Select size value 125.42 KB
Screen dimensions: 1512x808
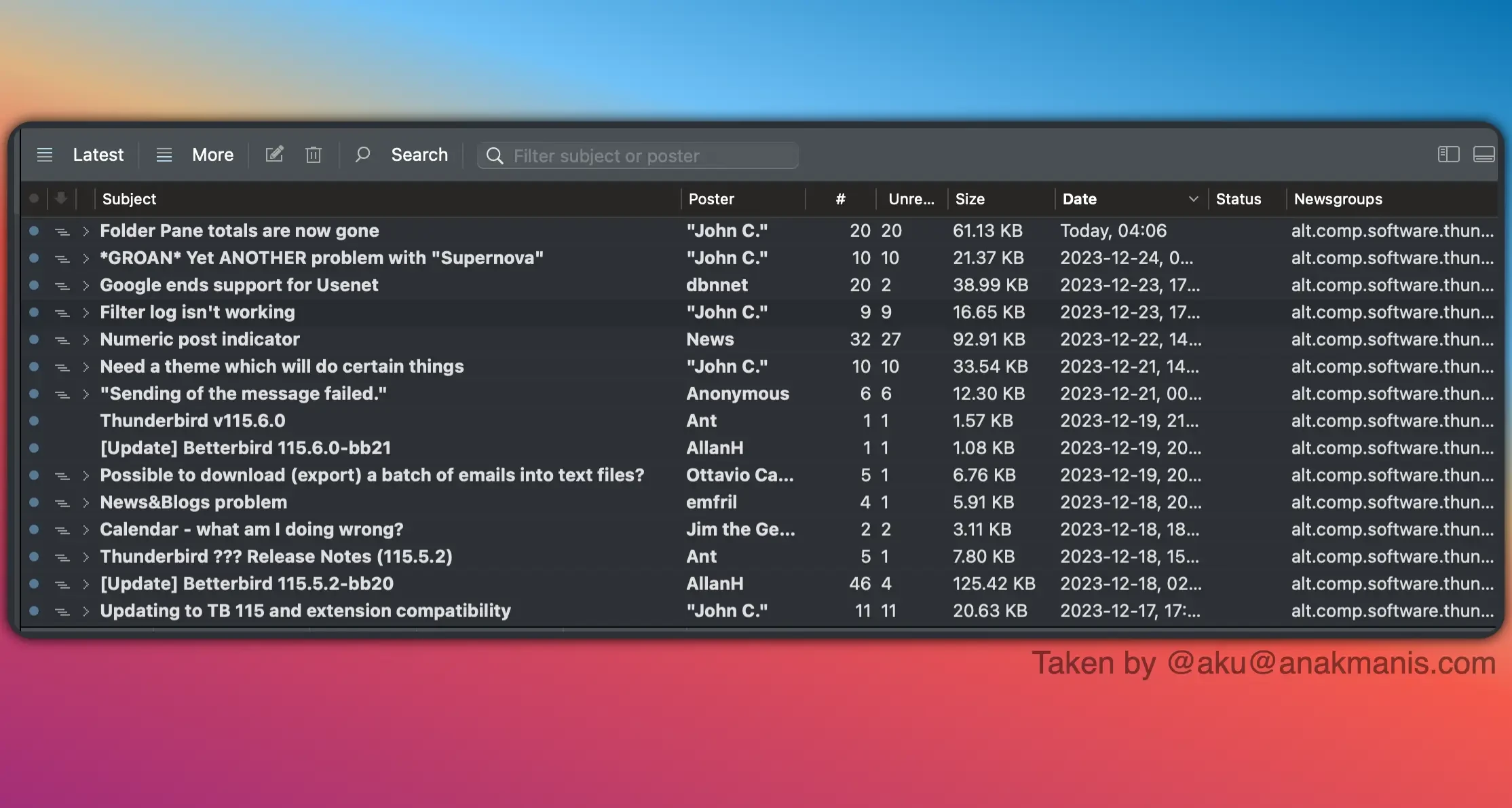(x=994, y=584)
